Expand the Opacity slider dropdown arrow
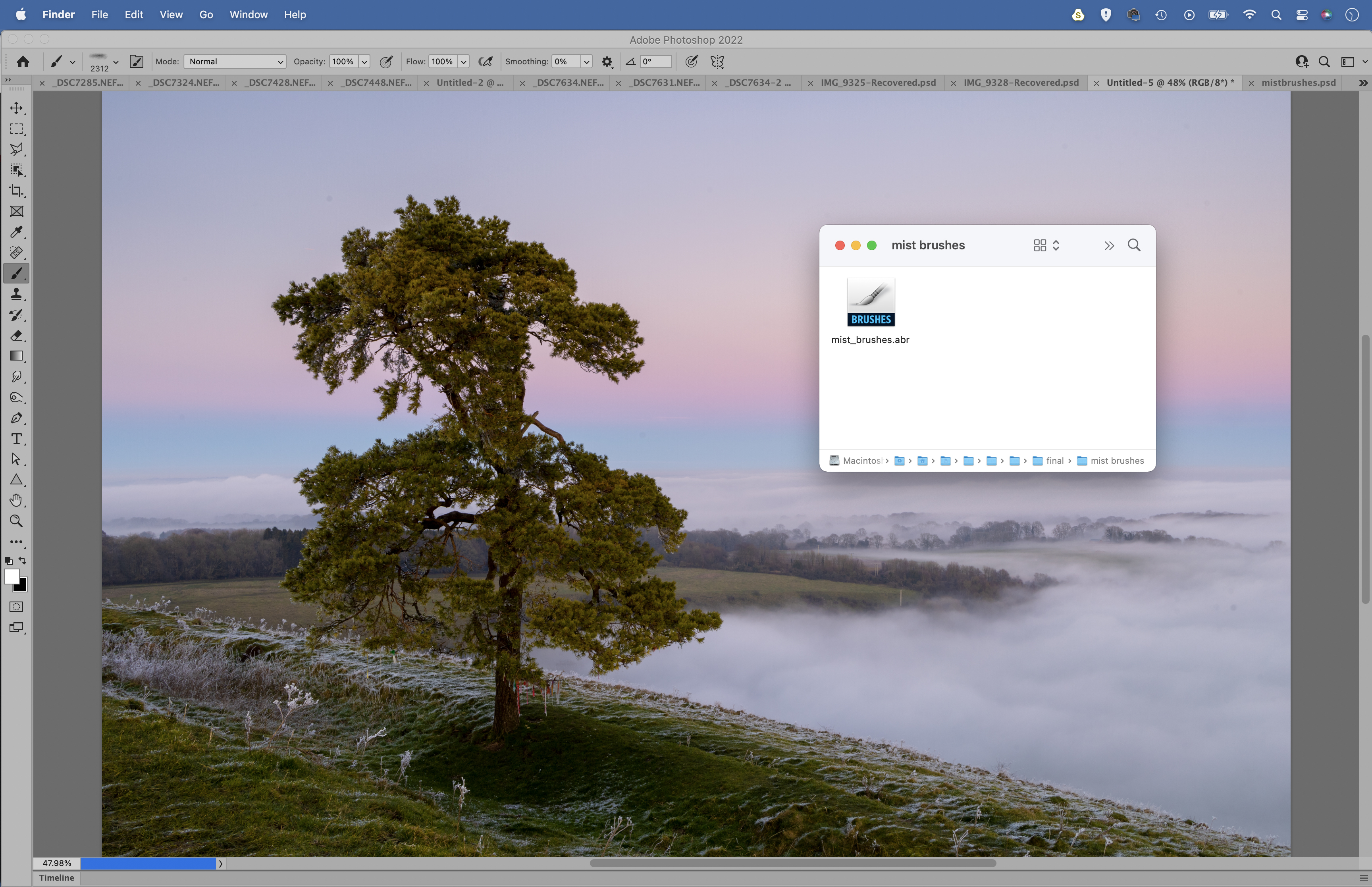 [364, 62]
